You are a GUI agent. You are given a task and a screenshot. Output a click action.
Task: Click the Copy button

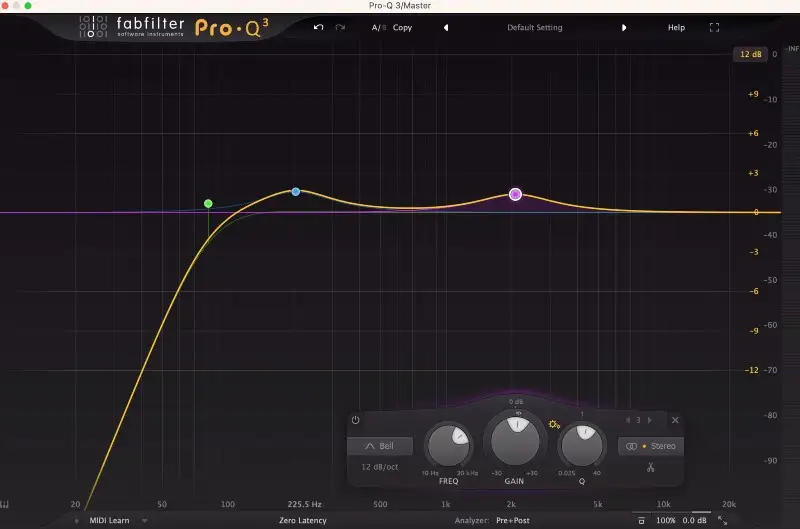point(402,27)
